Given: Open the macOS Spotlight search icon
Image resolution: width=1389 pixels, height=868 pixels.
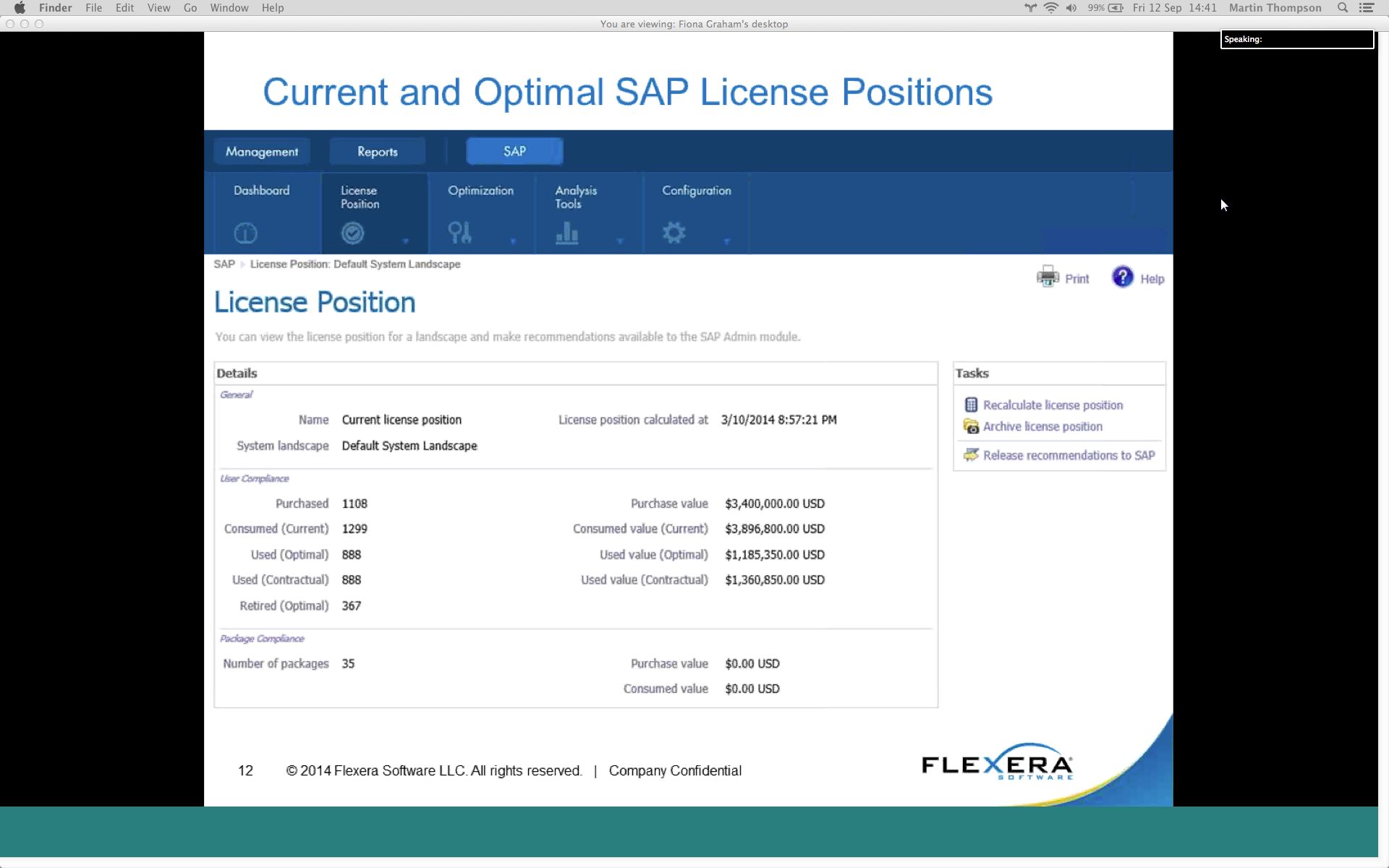Looking at the screenshot, I should 1343,8.
